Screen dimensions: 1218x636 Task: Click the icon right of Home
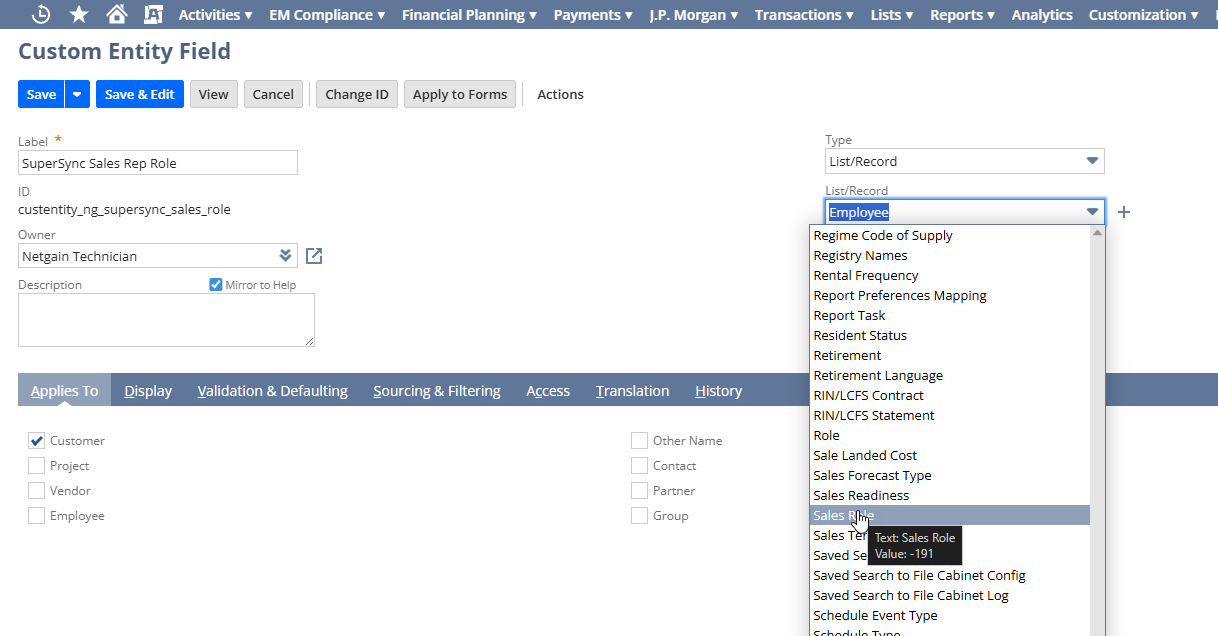153,14
